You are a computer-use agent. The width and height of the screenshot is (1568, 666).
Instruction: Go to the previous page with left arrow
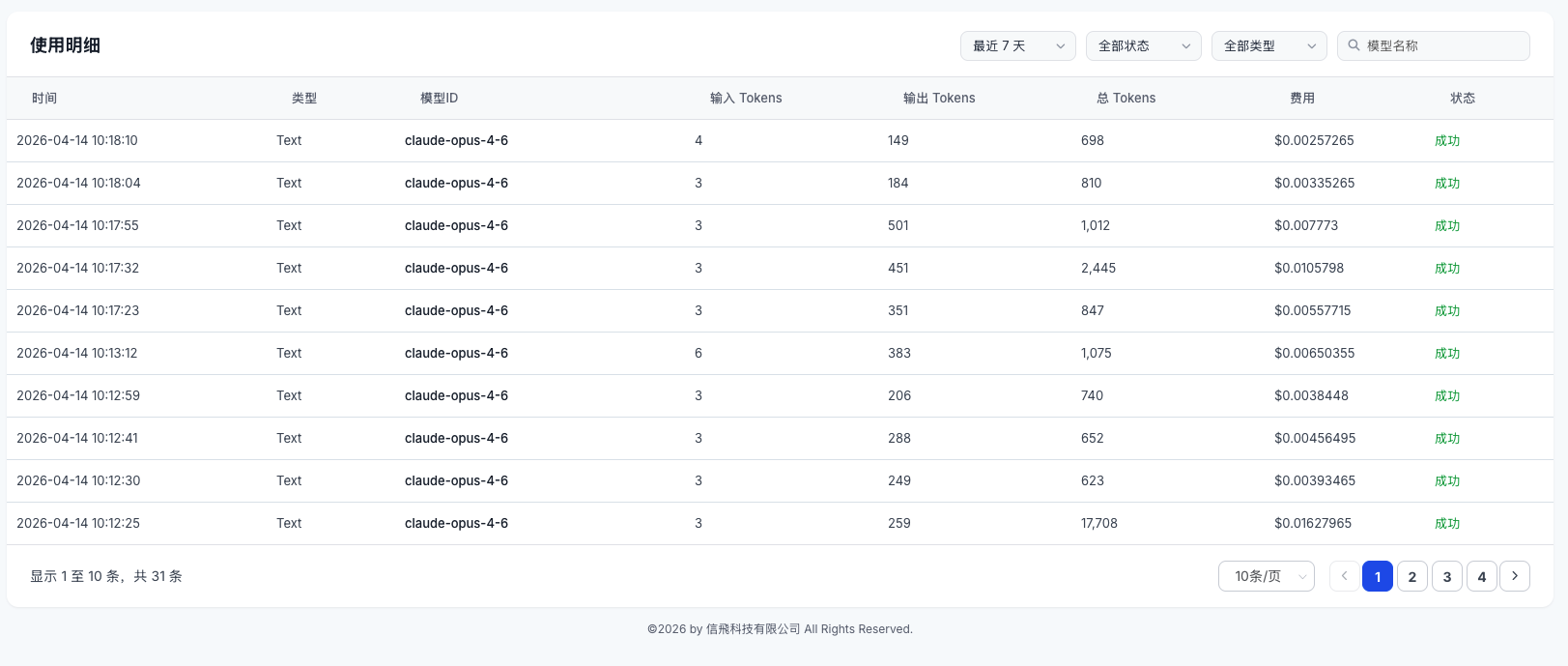pos(1344,576)
